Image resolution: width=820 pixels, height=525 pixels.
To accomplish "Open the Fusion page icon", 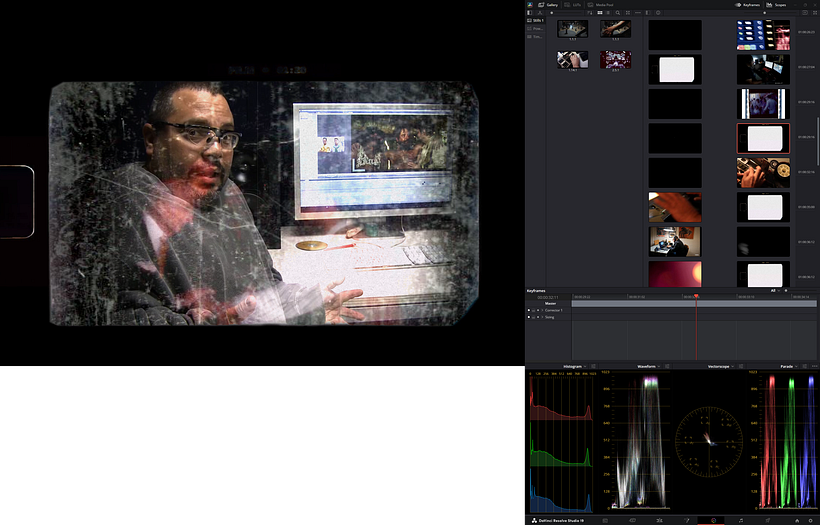I will pyautogui.click(x=685, y=520).
